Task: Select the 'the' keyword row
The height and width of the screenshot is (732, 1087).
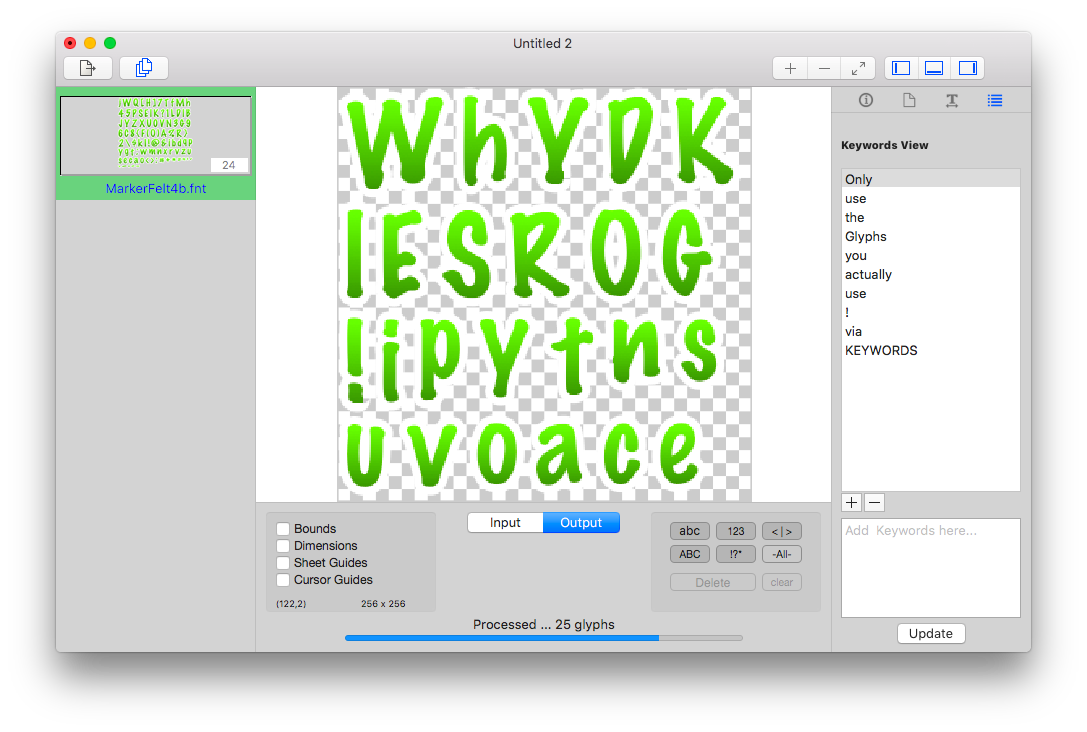Action: [x=931, y=217]
